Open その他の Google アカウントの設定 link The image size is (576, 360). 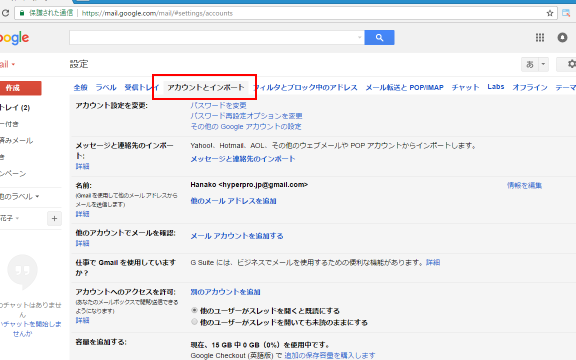coord(246,127)
